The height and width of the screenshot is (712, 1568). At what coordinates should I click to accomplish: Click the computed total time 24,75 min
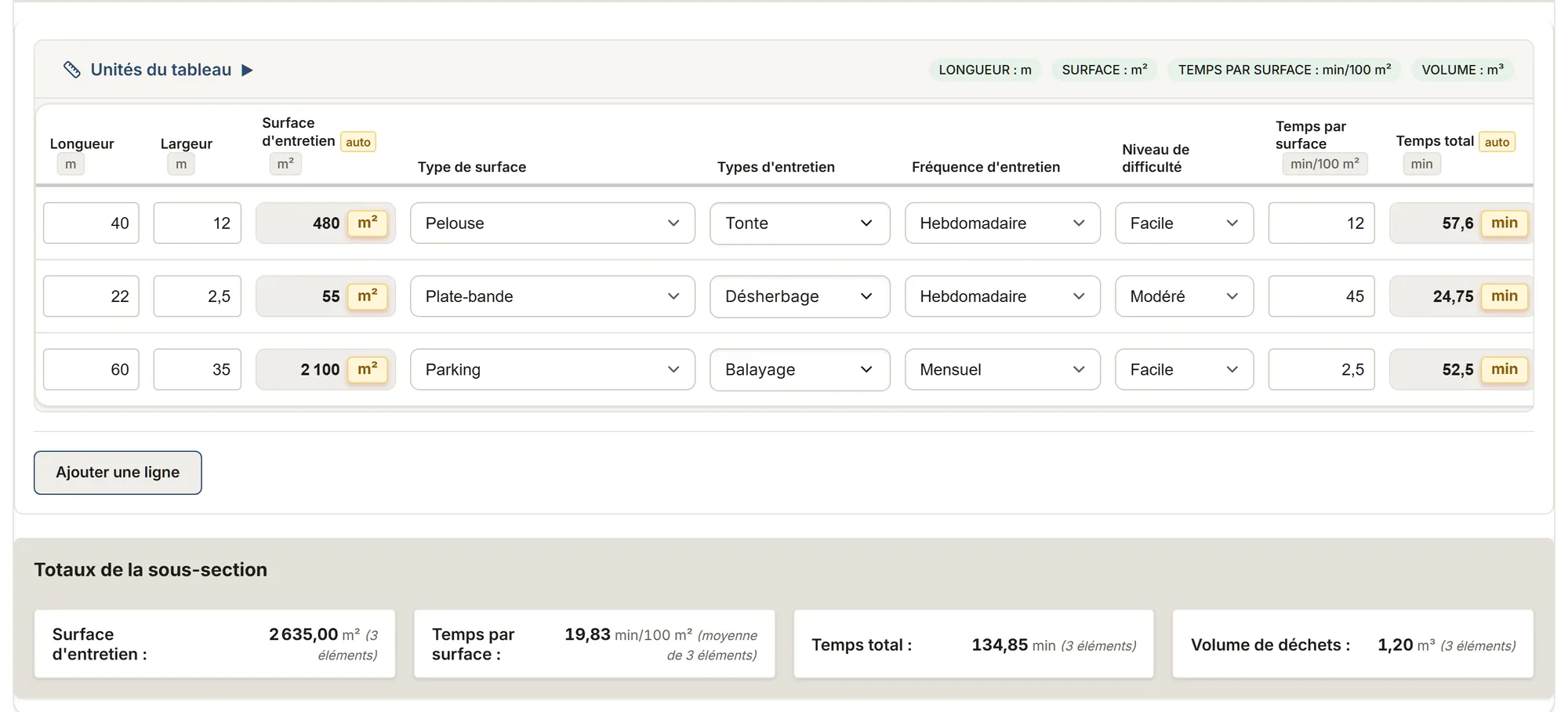(1461, 296)
